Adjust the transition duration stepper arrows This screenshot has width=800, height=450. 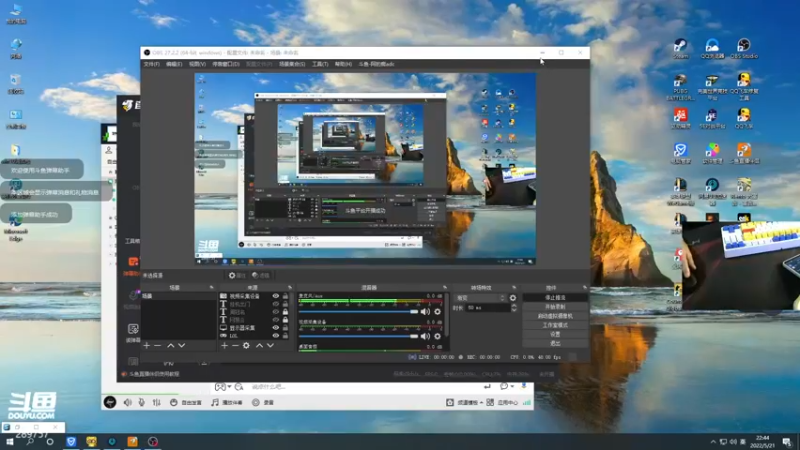(514, 308)
